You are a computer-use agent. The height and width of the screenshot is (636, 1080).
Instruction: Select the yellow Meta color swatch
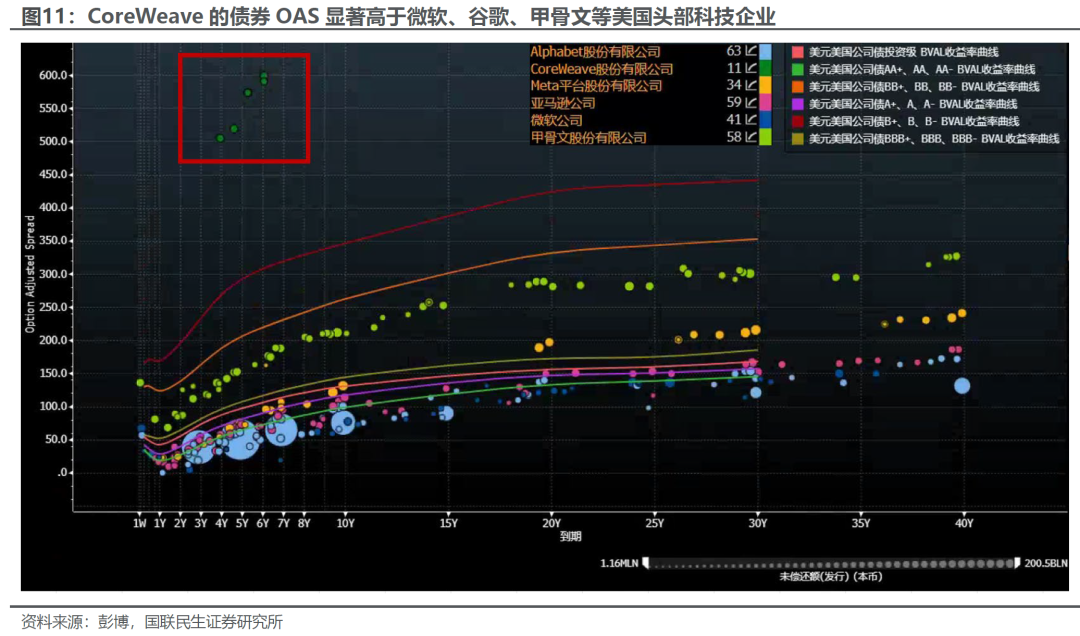pos(765,85)
